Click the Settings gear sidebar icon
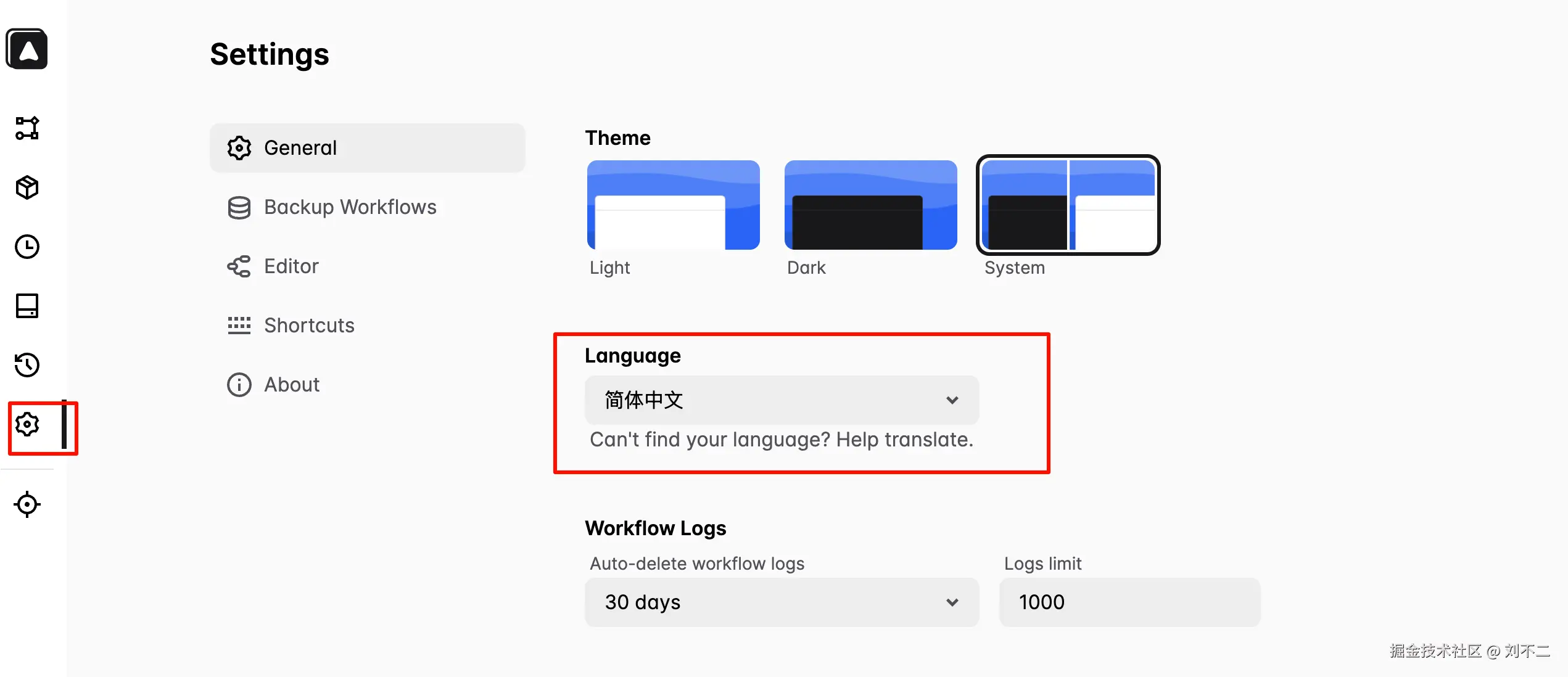Image resolution: width=1568 pixels, height=677 pixels. (27, 424)
